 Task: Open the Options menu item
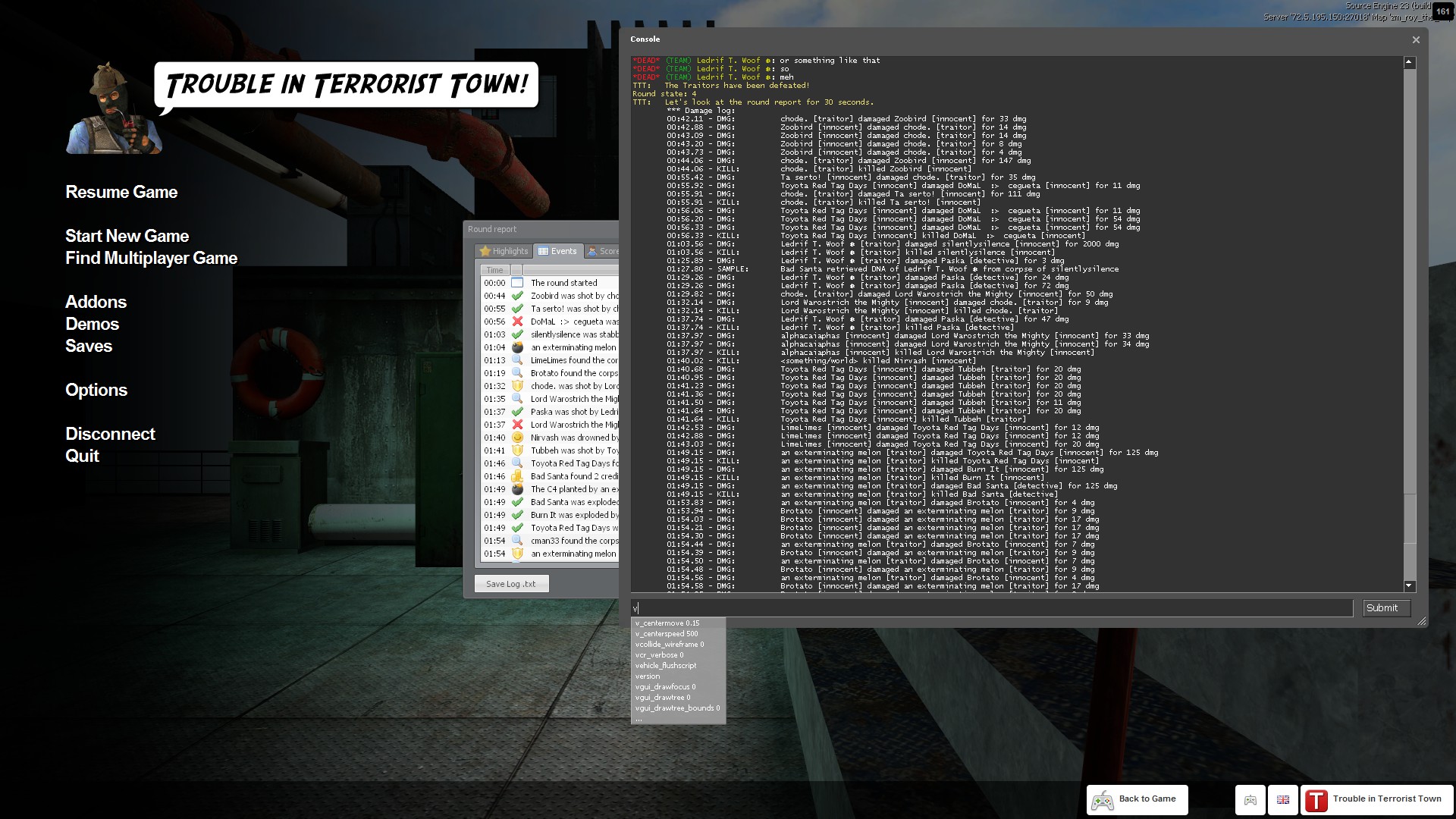(x=96, y=391)
